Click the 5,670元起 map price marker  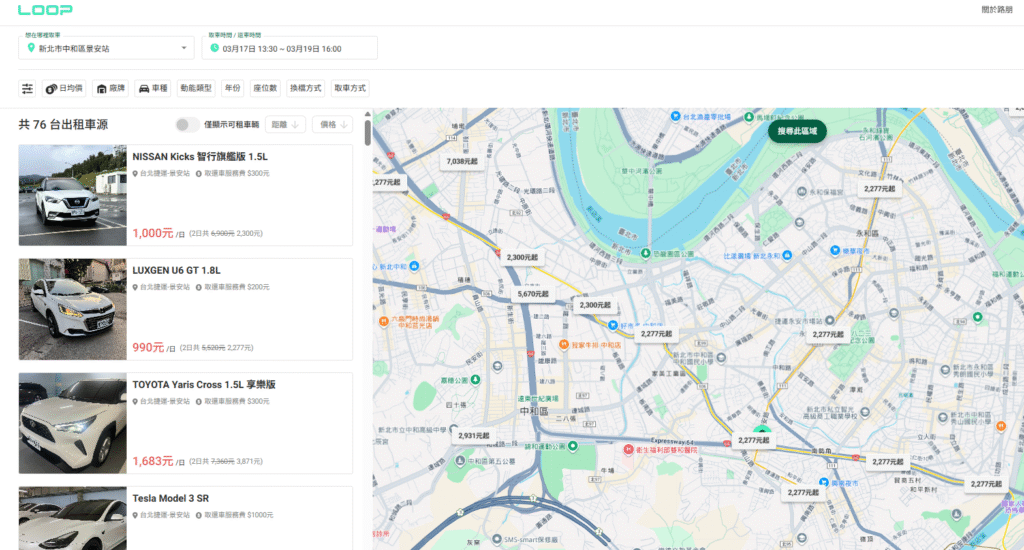coord(532,294)
